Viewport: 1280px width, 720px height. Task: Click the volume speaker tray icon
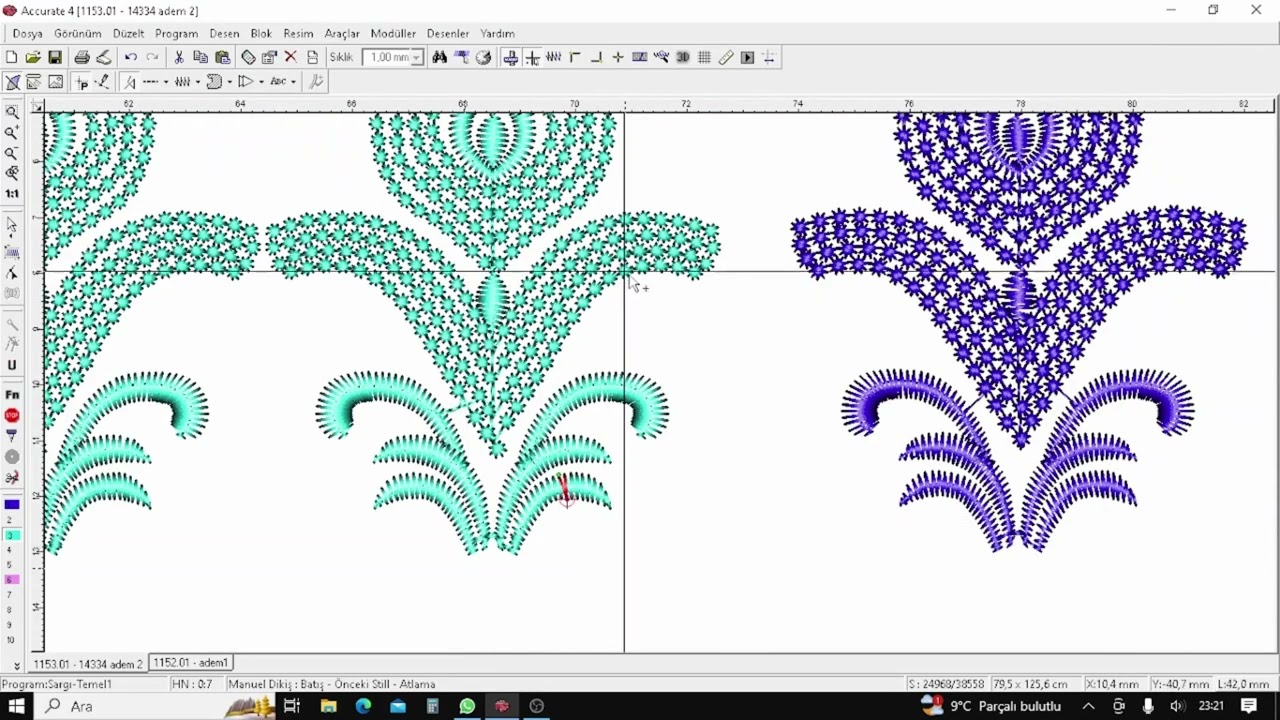tap(1178, 706)
